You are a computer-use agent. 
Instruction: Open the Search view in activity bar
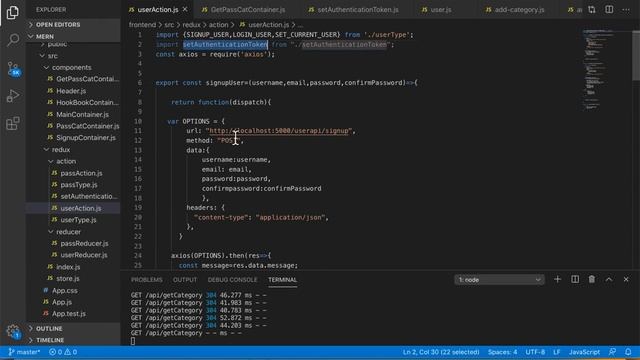[13, 40]
